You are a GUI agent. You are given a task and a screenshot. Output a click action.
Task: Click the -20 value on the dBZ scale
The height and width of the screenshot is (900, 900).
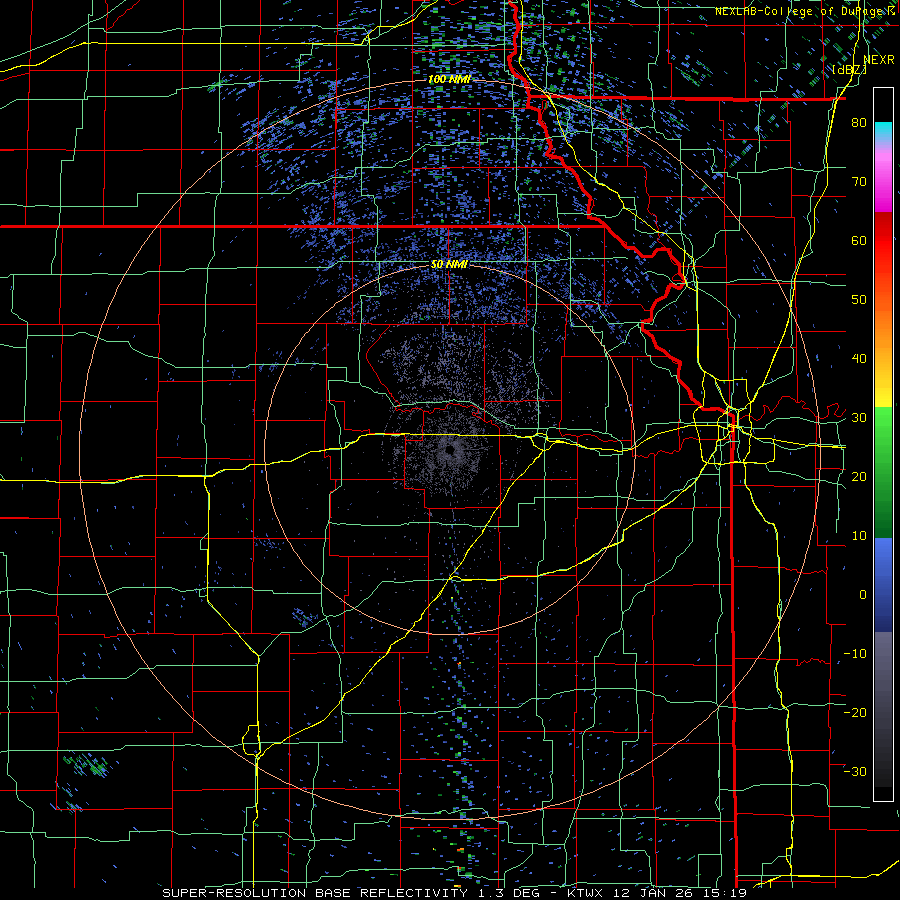(855, 713)
